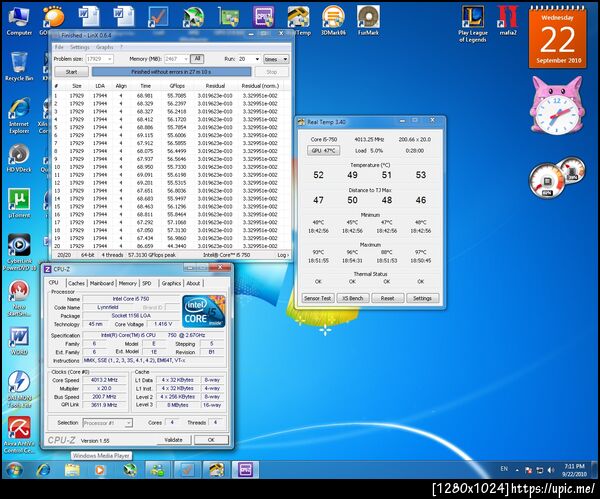Click Core Speed value 4013.2 MHz in CPU-Z

(x=104, y=380)
